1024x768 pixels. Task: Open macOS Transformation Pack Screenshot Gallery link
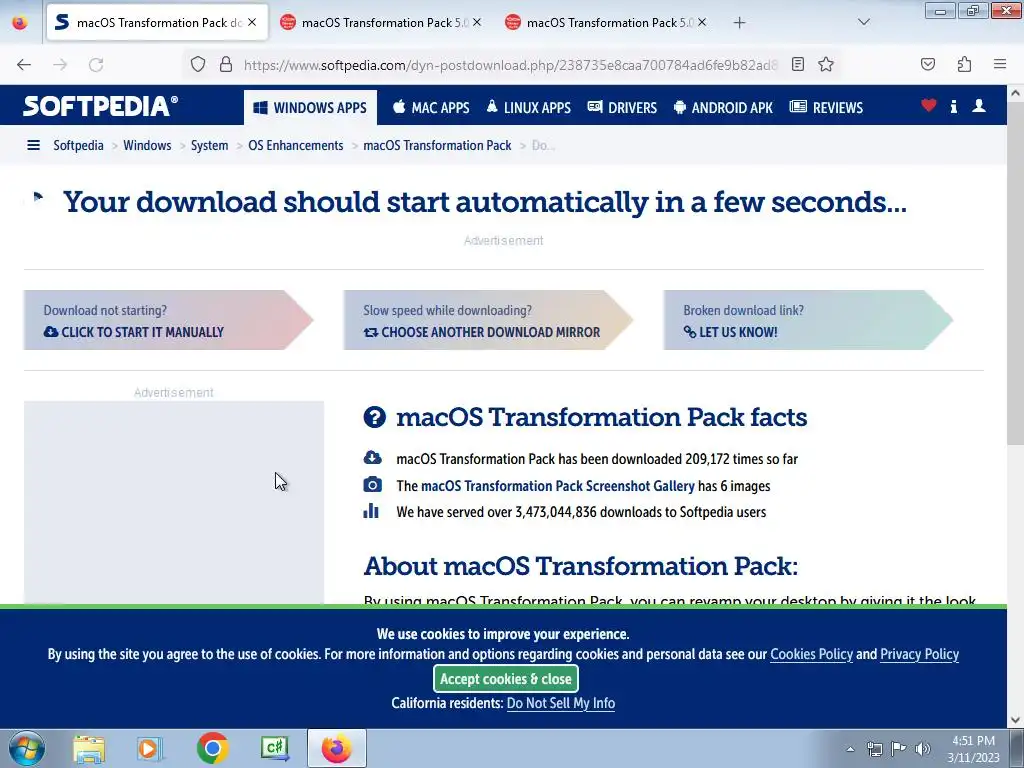click(558, 486)
